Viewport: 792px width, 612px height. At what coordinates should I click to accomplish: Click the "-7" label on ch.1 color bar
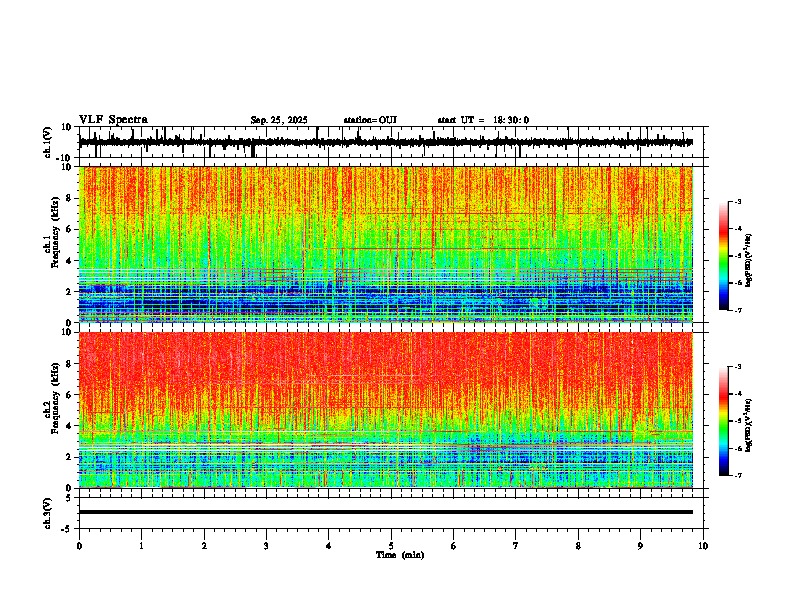pyautogui.click(x=738, y=310)
